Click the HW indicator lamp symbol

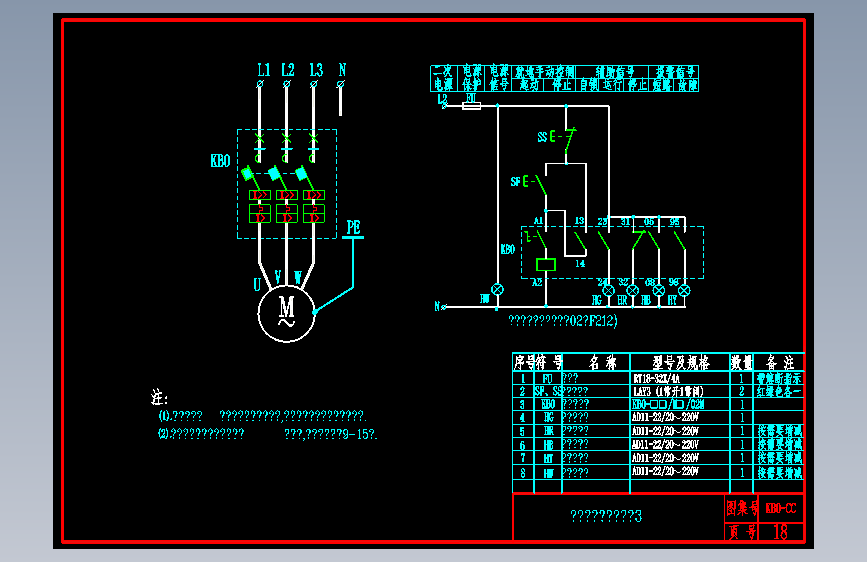pyautogui.click(x=498, y=289)
